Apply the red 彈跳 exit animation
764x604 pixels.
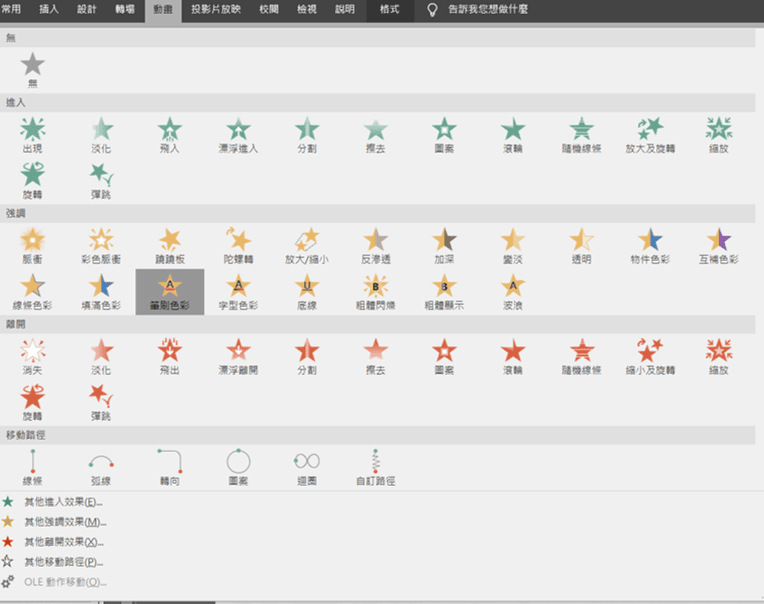coord(101,403)
